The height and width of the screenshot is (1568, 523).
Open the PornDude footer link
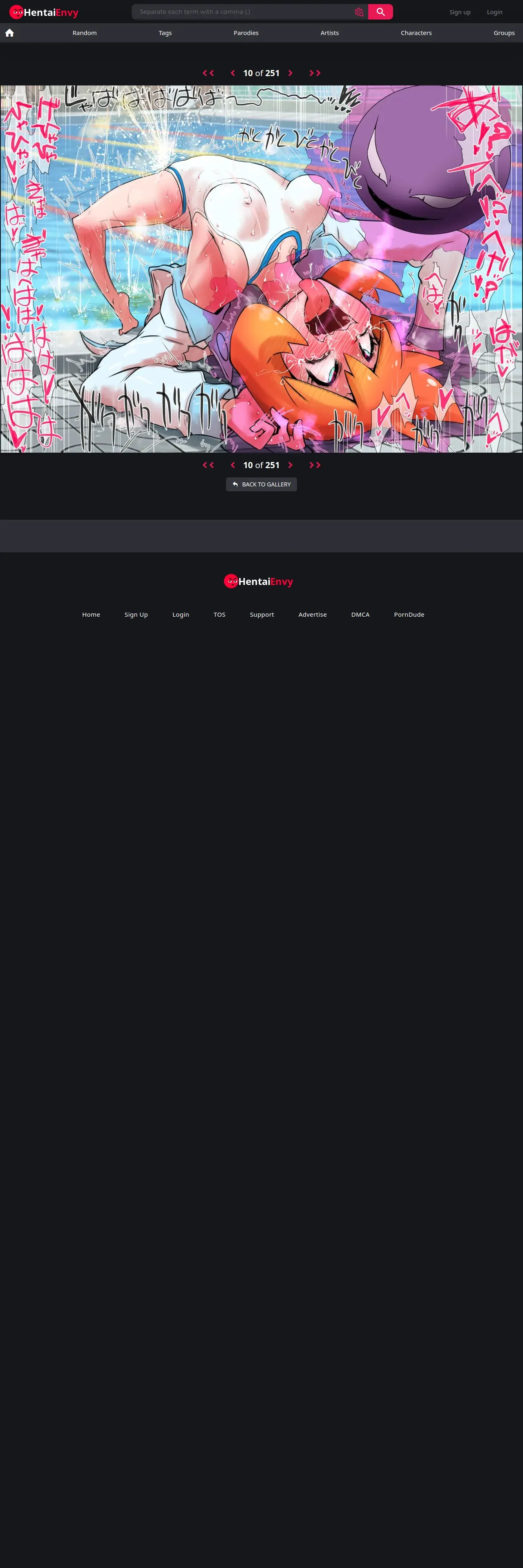point(409,615)
